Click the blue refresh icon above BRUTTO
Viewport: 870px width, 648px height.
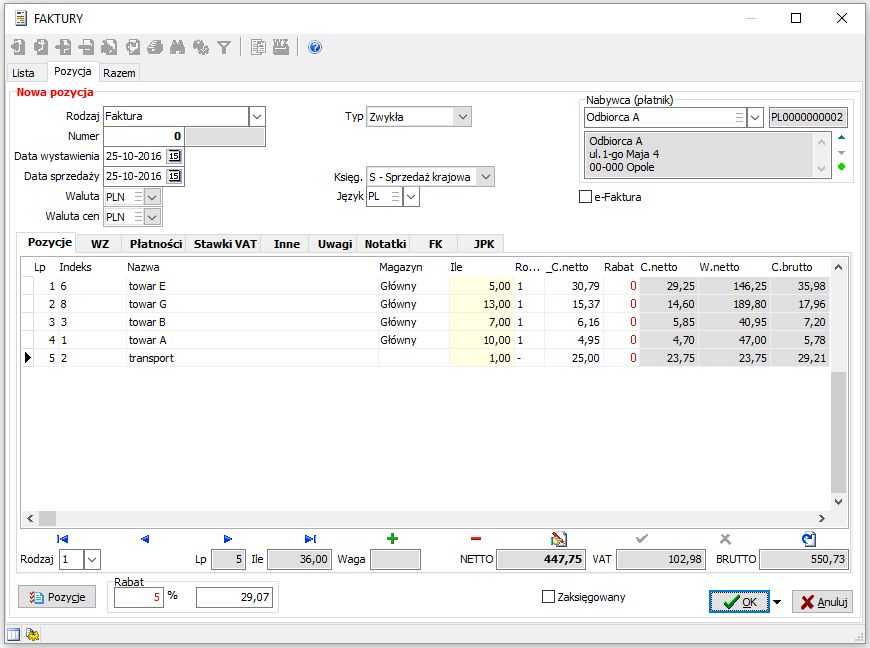point(808,539)
